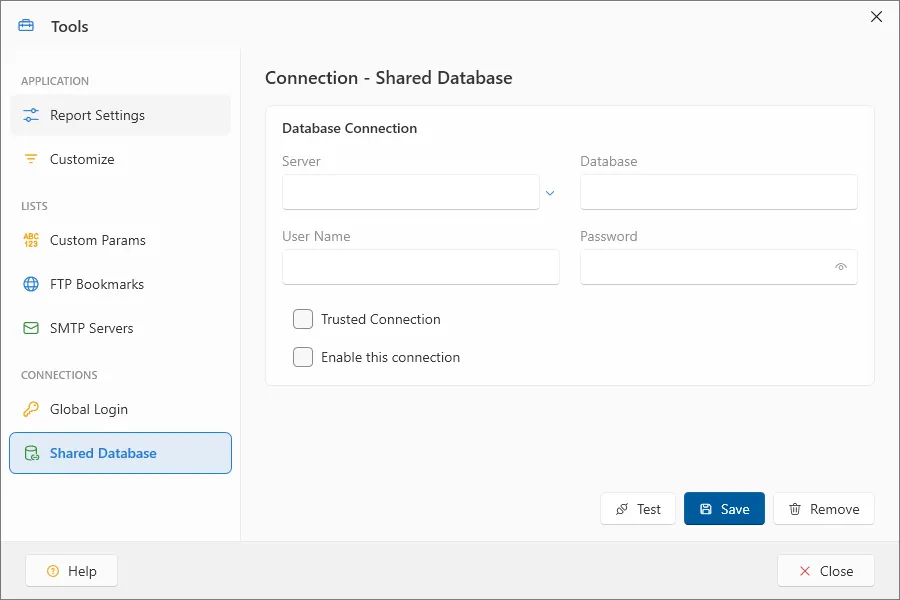Screen dimensions: 900x600
Task: Select Global Login connection
Action: [x=121, y=409]
